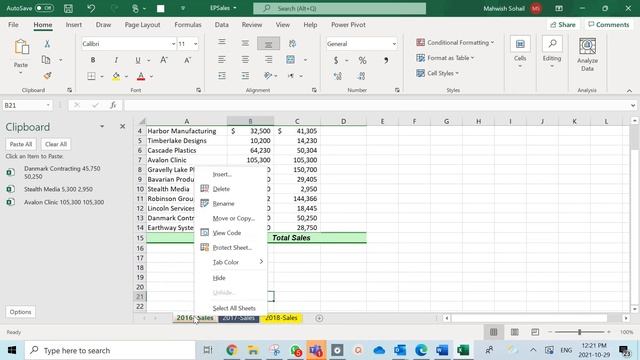Insert a function with fx icon

[x=113, y=105]
